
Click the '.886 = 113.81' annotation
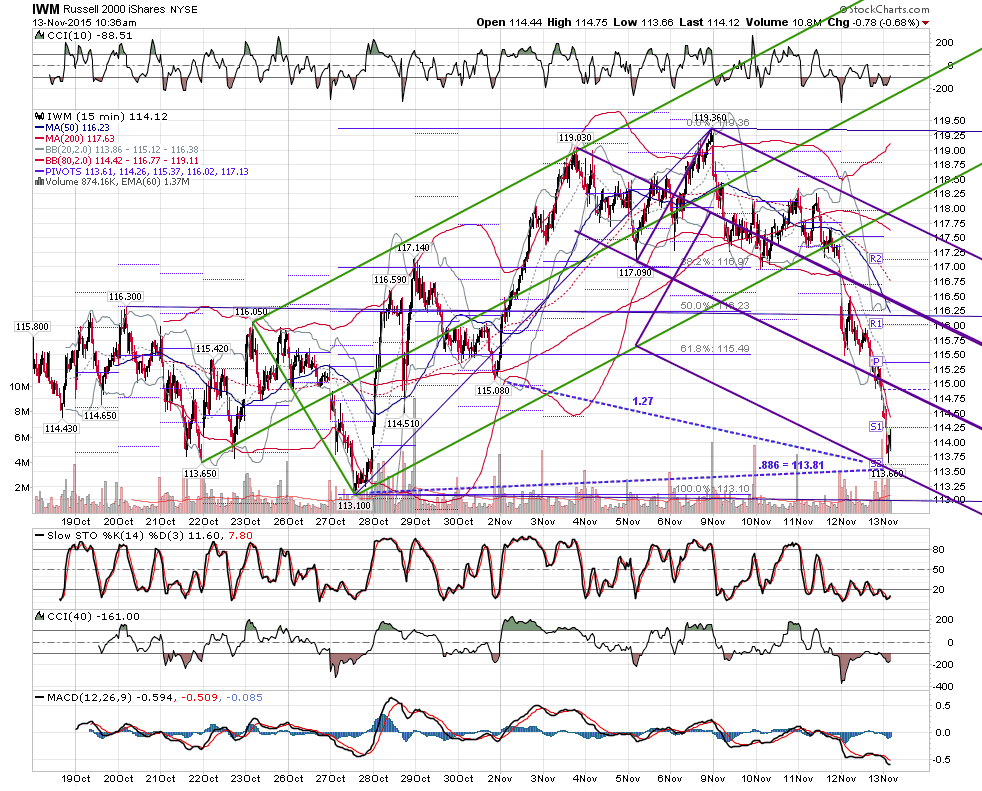point(790,465)
